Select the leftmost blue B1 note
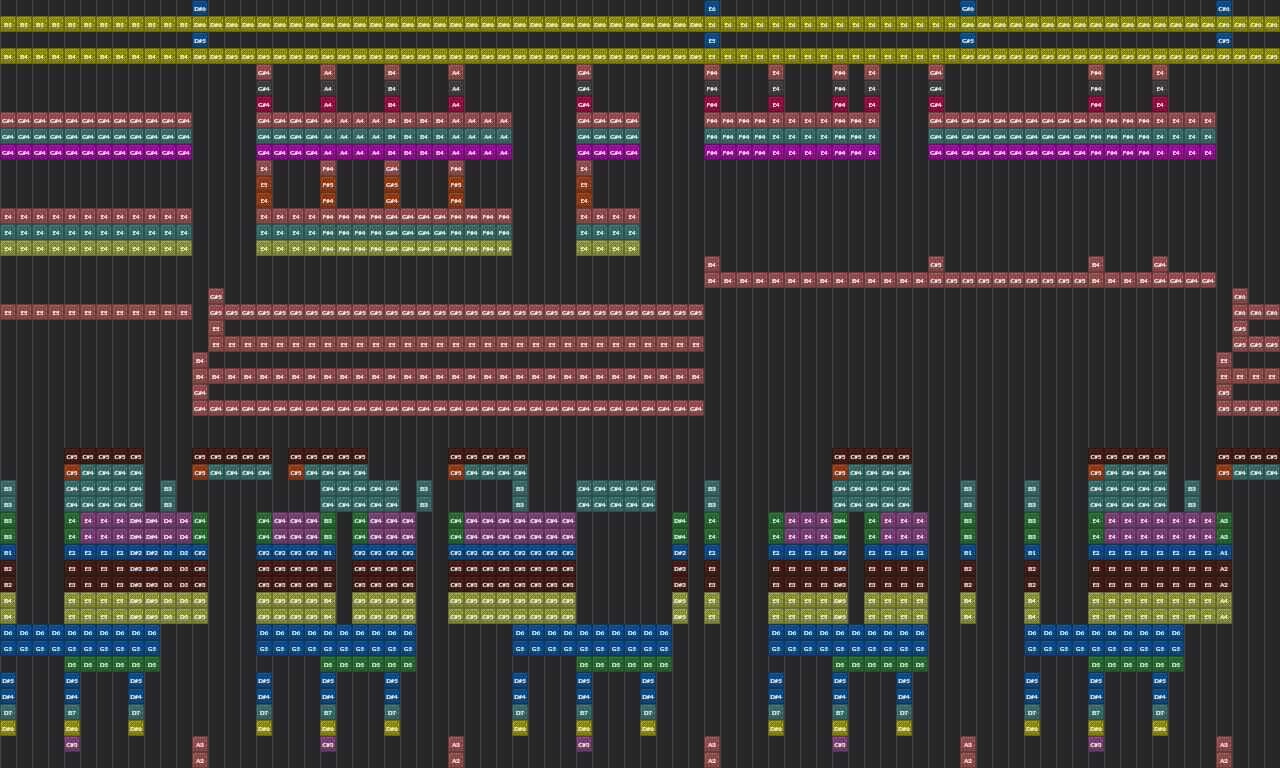This screenshot has height=768, width=1280. coord(8,552)
